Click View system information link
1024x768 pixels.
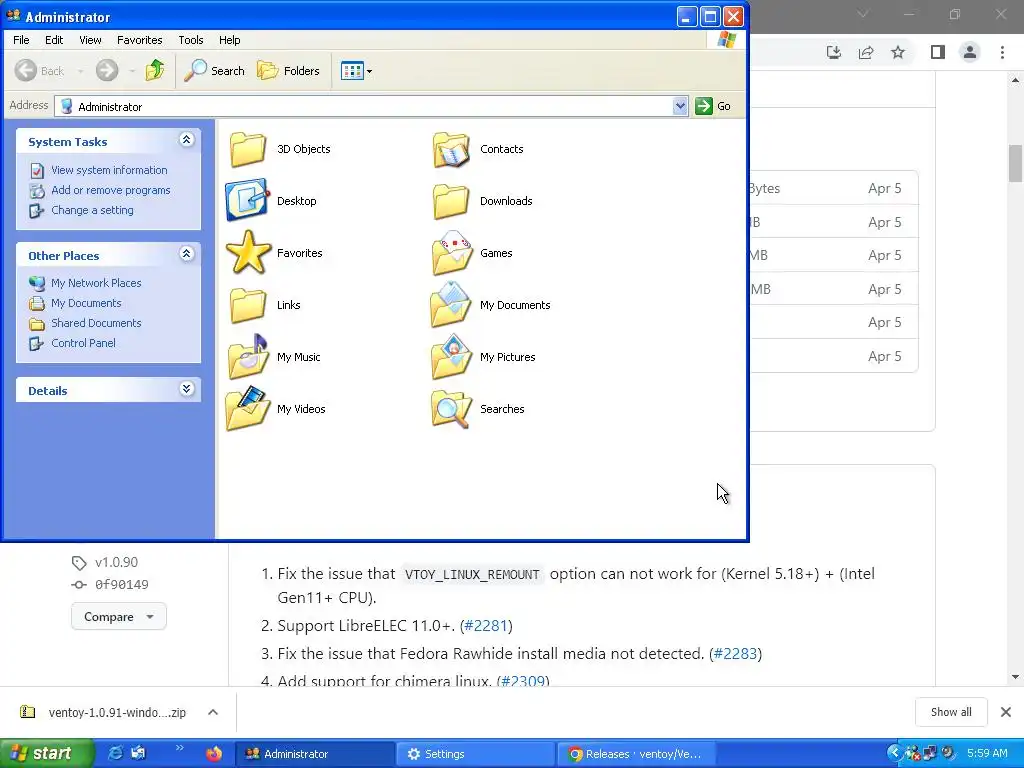coord(109,170)
